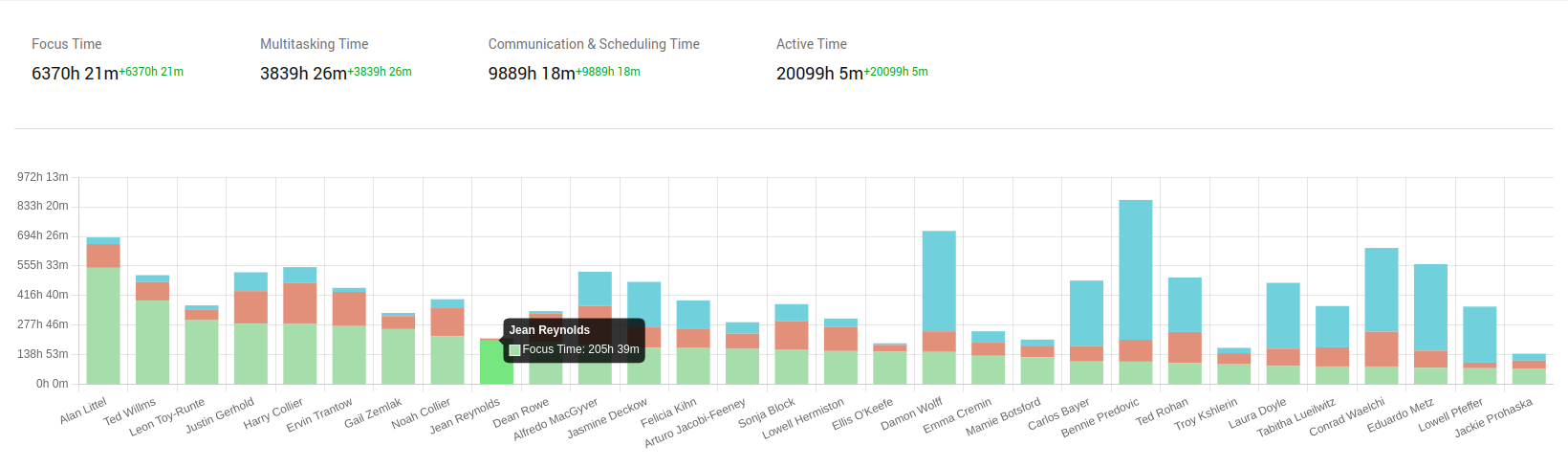1568x468 pixels.
Task: Click the Communication & Scheduling Time heading
Action: click(594, 44)
